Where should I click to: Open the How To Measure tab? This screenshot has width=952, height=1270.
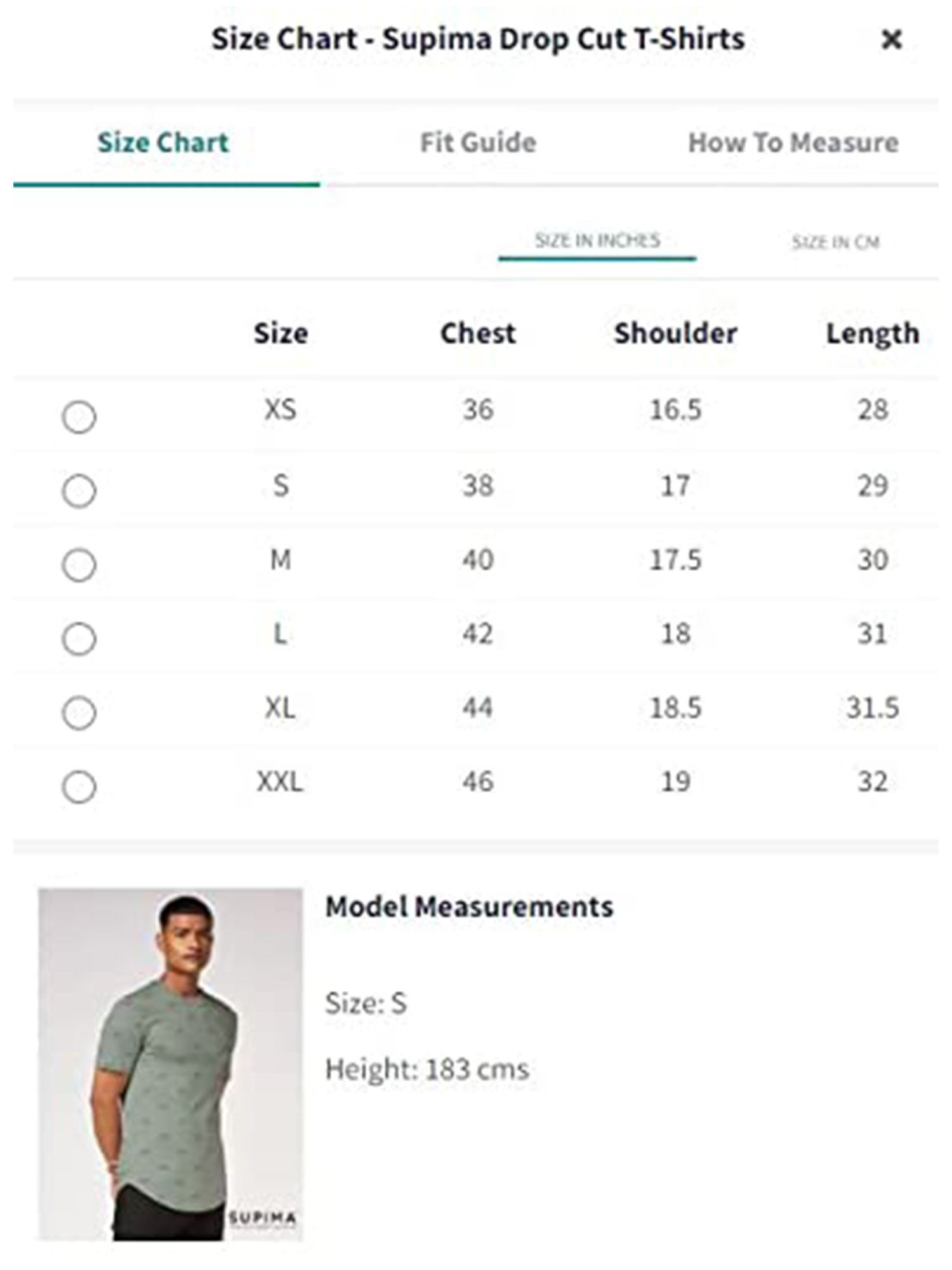click(793, 143)
